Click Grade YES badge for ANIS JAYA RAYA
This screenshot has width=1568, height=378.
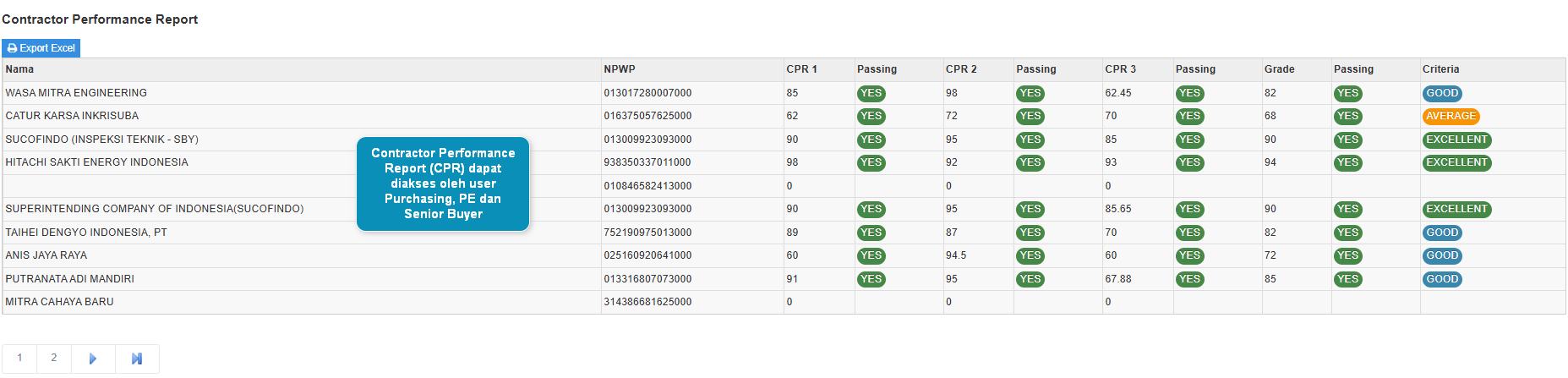coord(1347,256)
